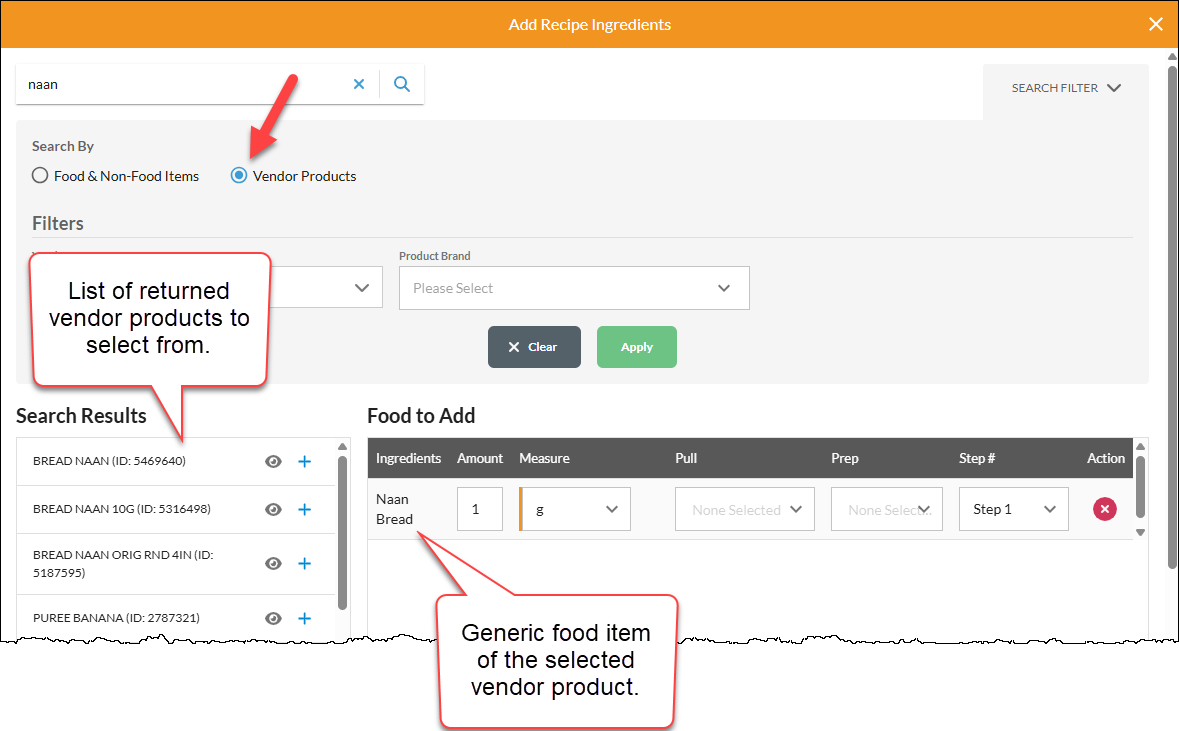This screenshot has width=1179, height=731.
Task: View details of BREAD NAAN ID 5469640
Action: pyautogui.click(x=273, y=462)
